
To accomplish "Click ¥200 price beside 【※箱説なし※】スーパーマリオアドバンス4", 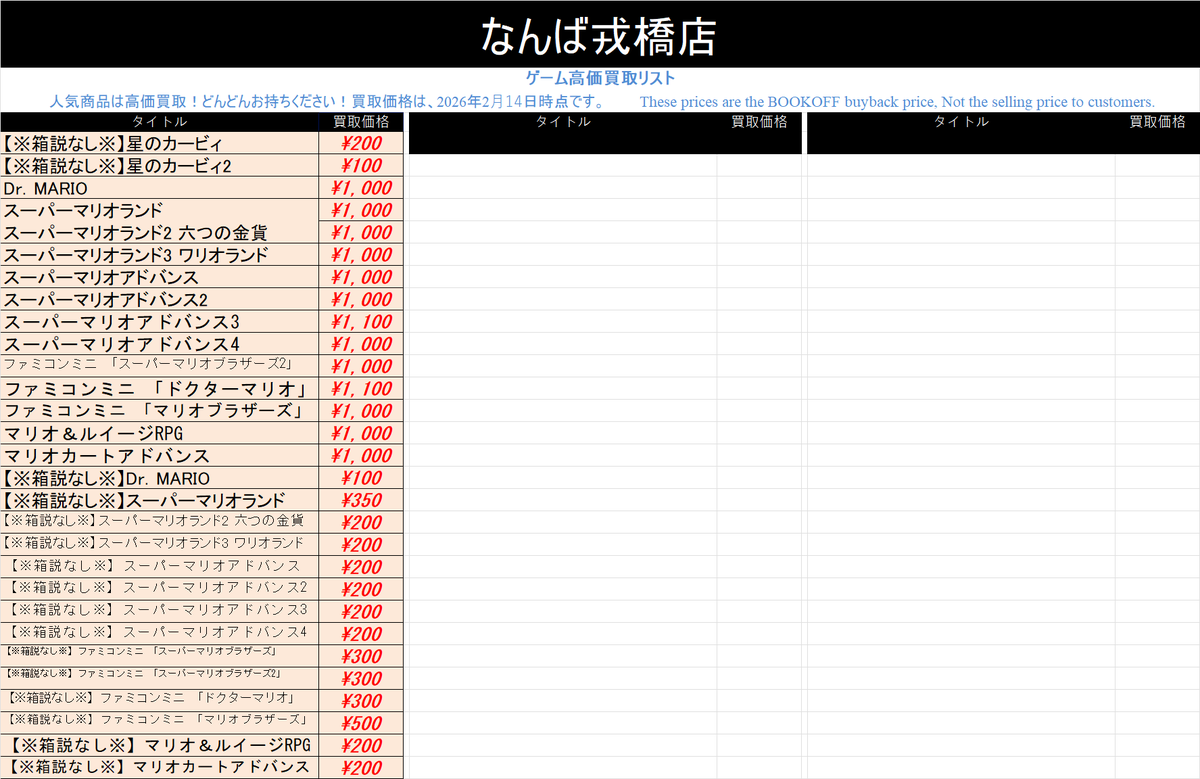I will [x=361, y=634].
